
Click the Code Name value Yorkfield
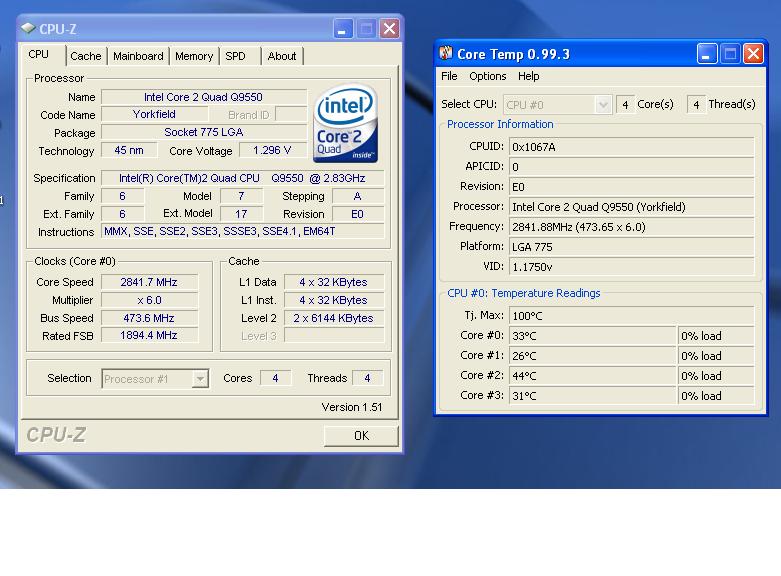pos(154,115)
